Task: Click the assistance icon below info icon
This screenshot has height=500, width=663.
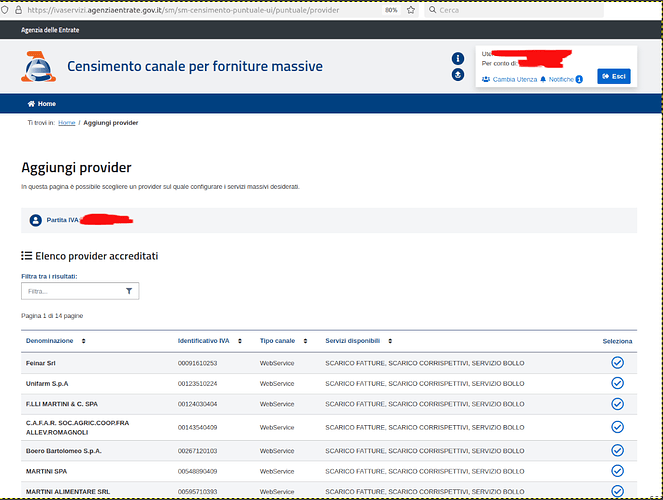Action: [458, 75]
